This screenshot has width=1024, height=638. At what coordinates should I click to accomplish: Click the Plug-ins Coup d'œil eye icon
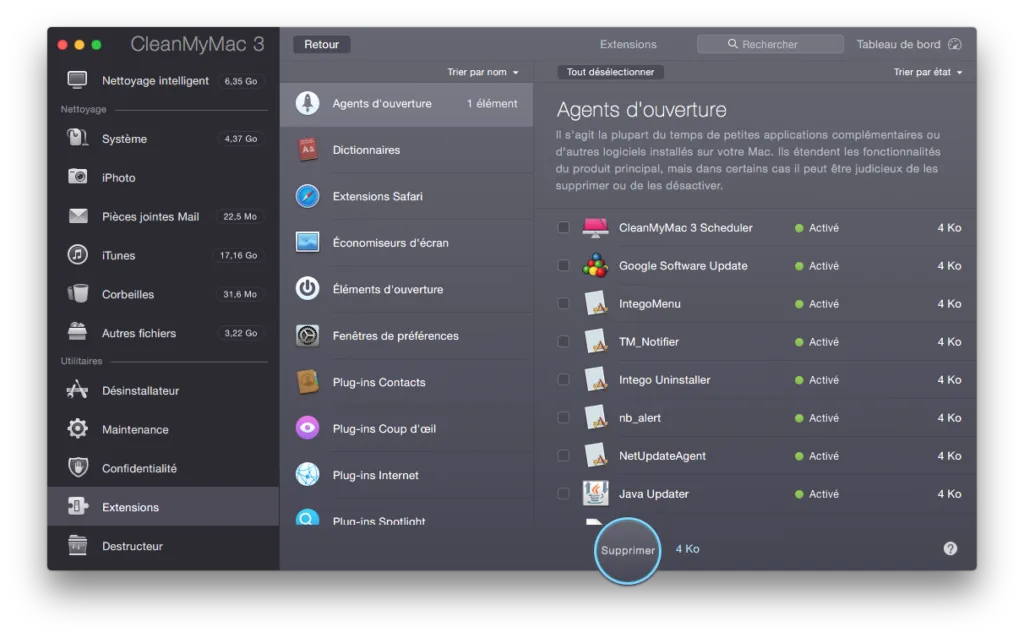307,428
